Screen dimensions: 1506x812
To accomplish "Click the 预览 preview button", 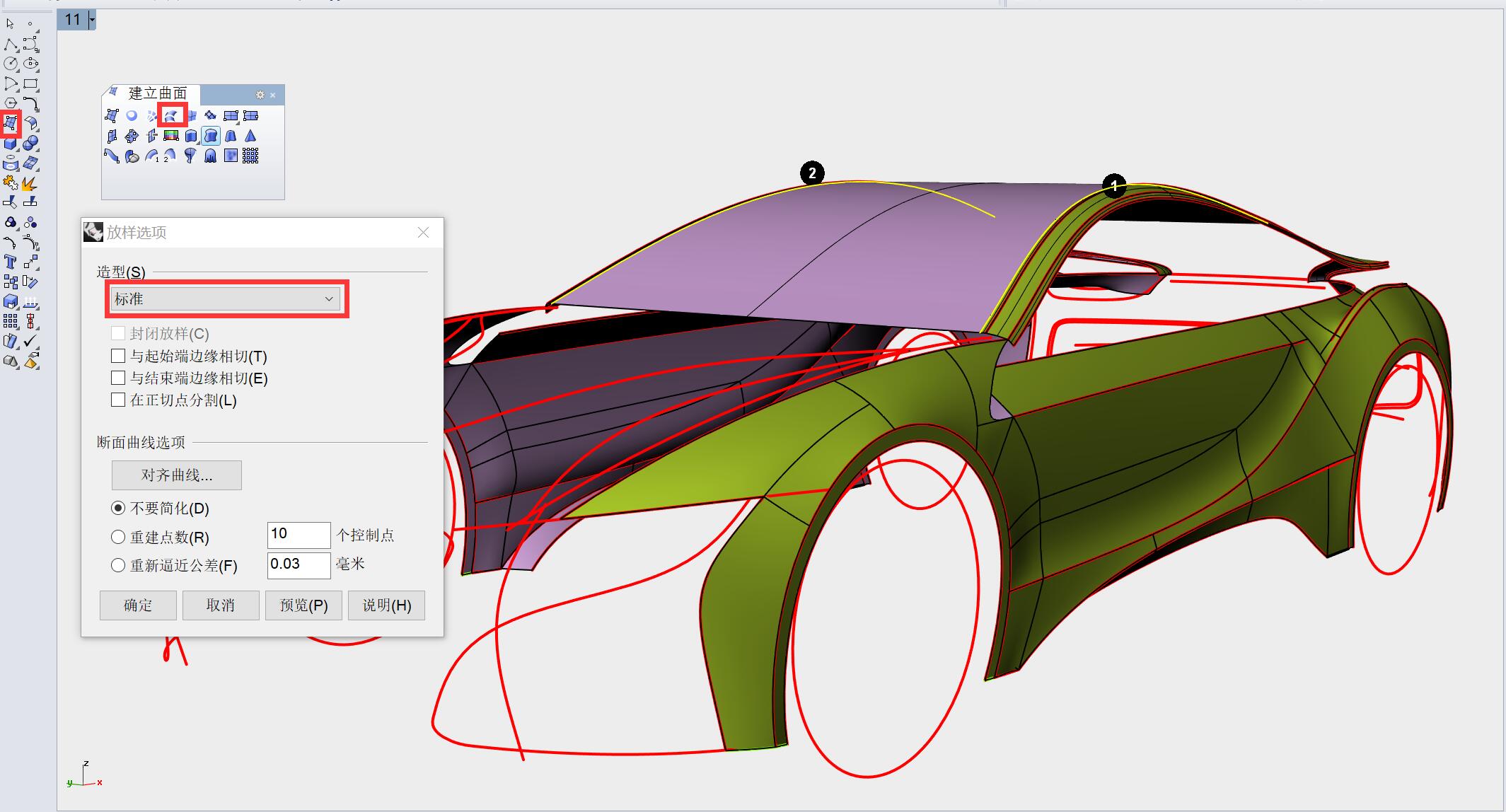I will point(303,605).
